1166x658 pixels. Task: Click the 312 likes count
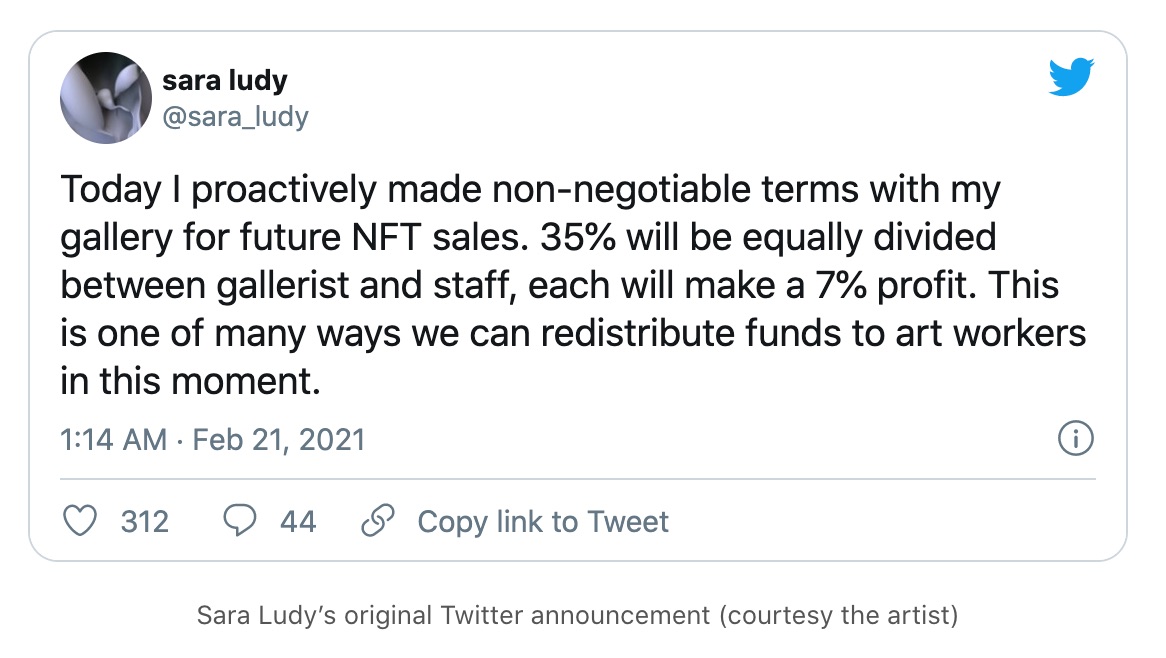(144, 521)
